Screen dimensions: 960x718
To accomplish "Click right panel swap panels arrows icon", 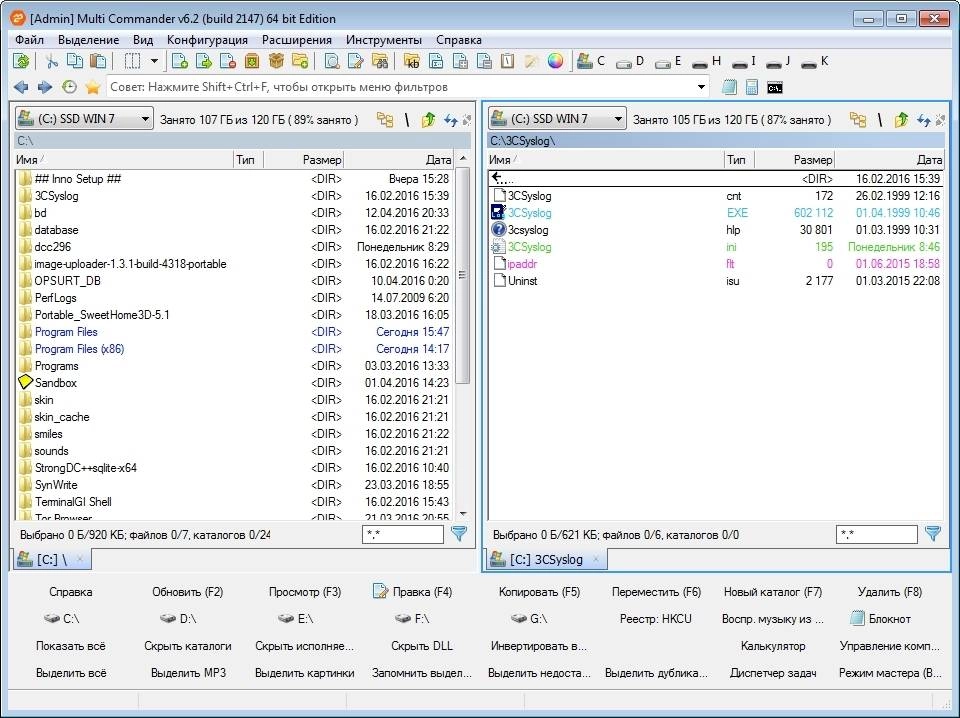I will (923, 120).
